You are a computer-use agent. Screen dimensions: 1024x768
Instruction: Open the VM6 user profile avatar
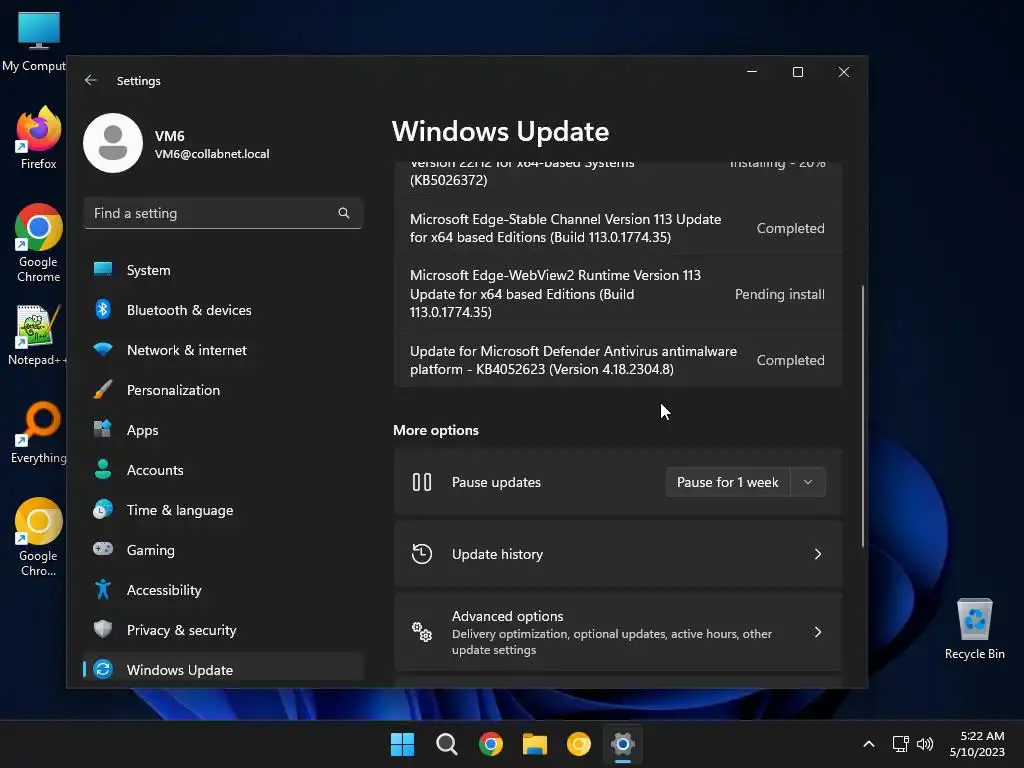(113, 143)
